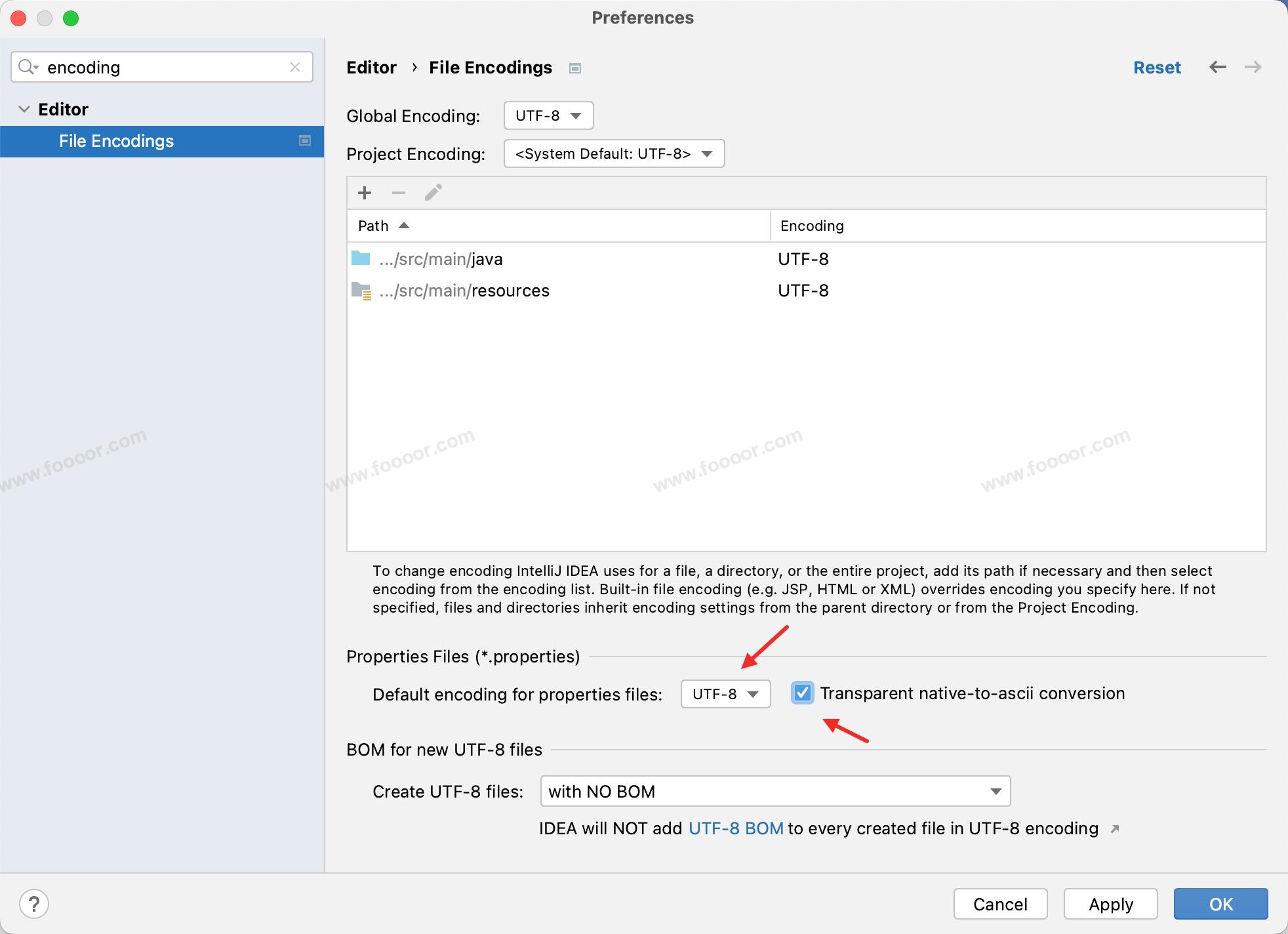The image size is (1288, 934).
Task: Click the Apply button
Action: click(1110, 904)
